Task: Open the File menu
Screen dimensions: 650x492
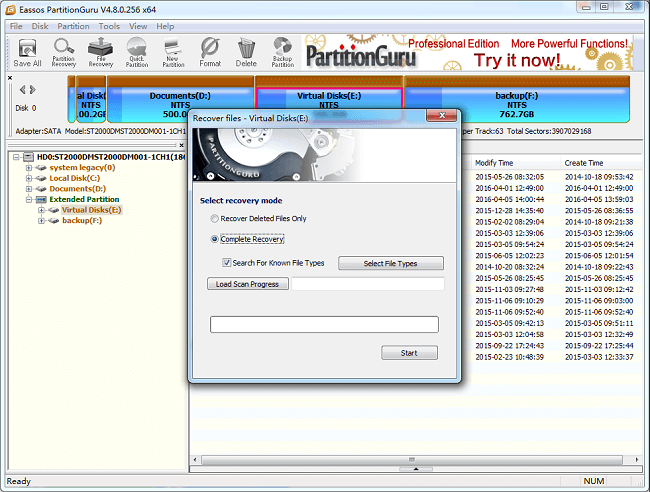Action: tap(16, 26)
